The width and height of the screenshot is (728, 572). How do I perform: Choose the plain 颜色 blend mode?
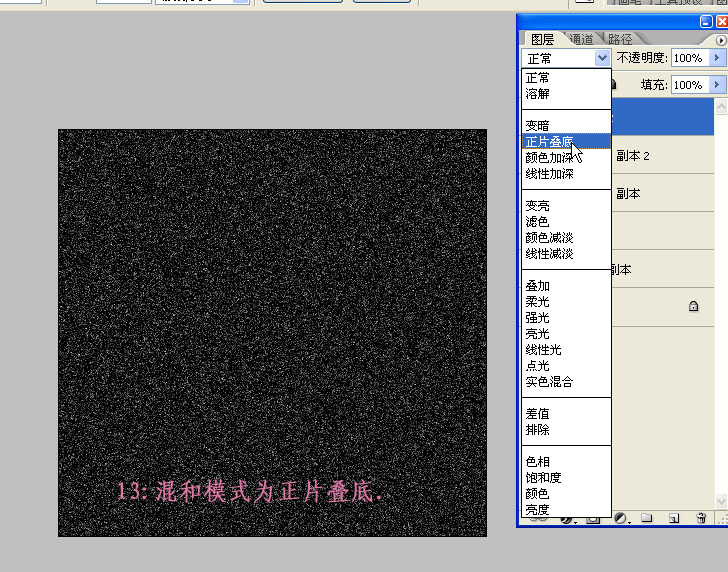[566, 494]
